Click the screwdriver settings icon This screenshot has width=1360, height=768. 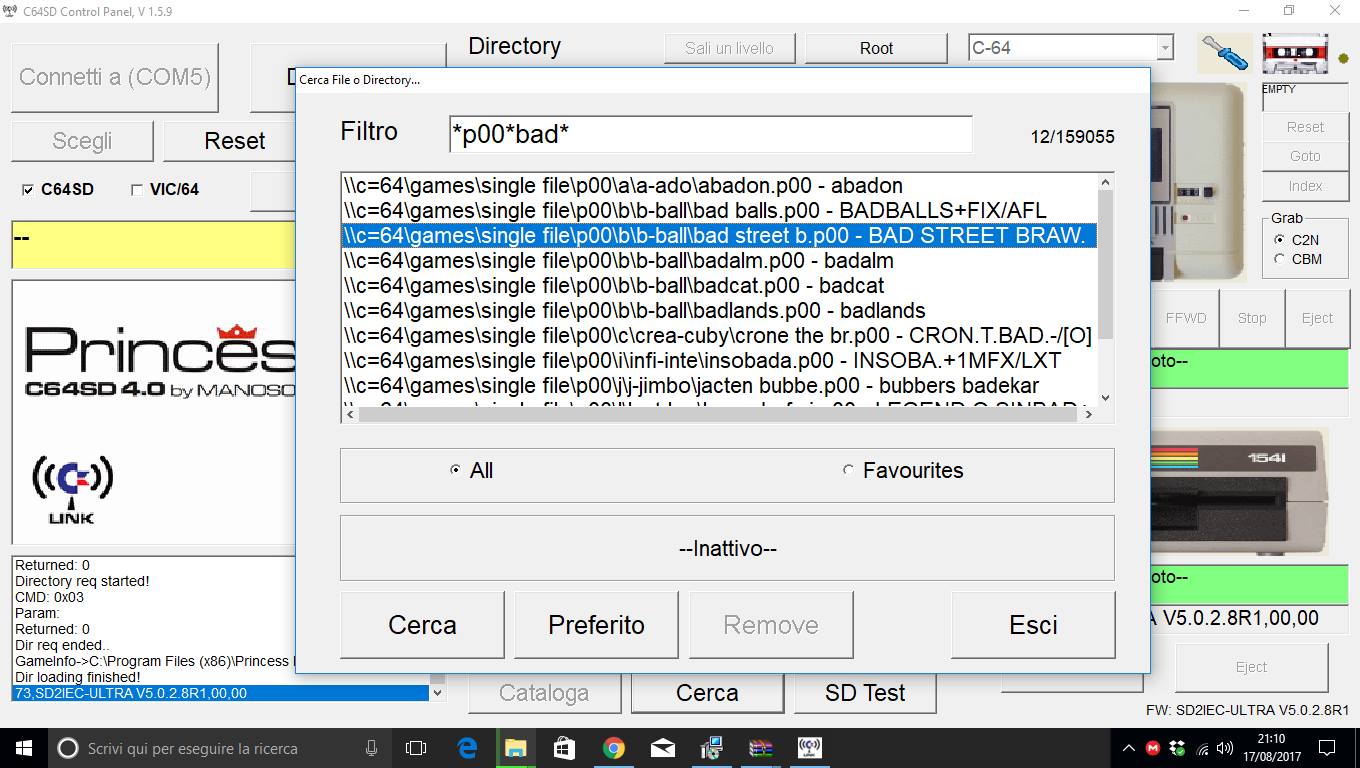(x=1224, y=52)
